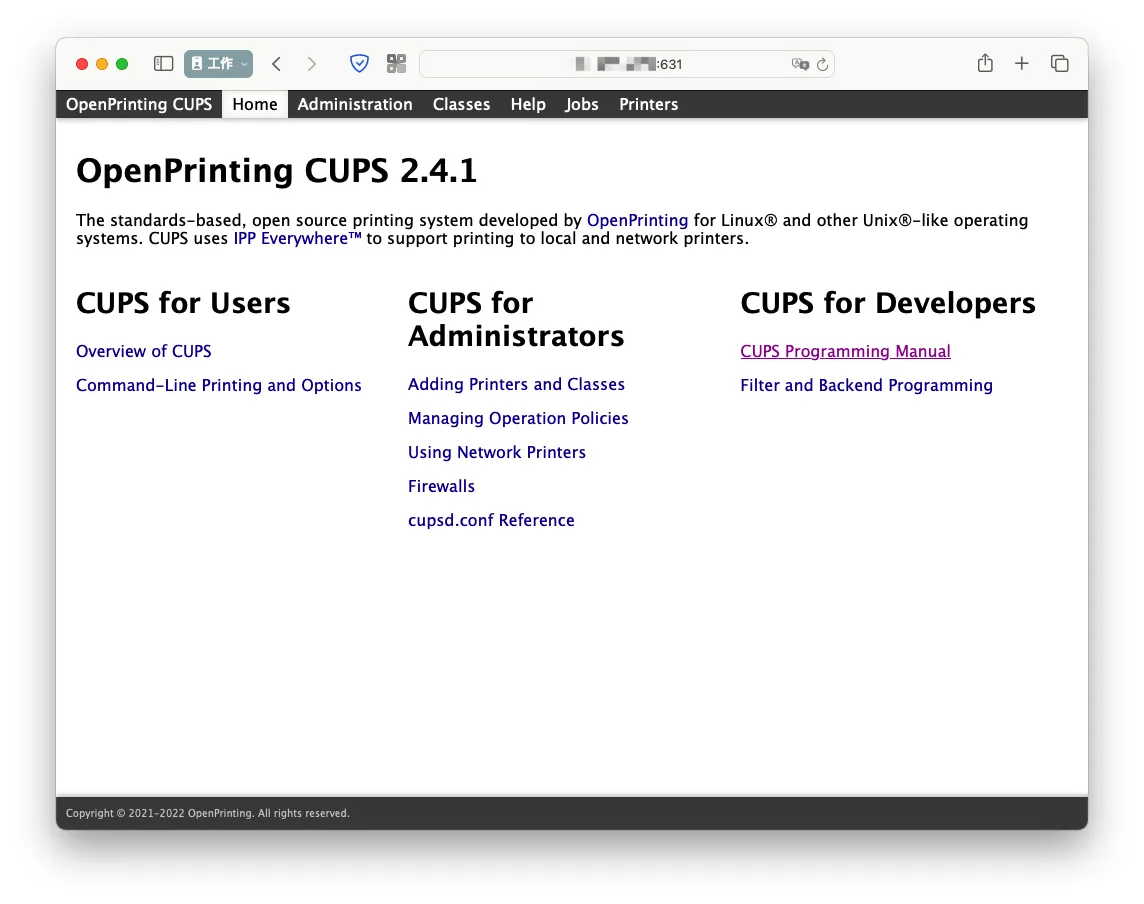Show the tab overview icon
This screenshot has width=1144, height=904.
pos(1060,64)
